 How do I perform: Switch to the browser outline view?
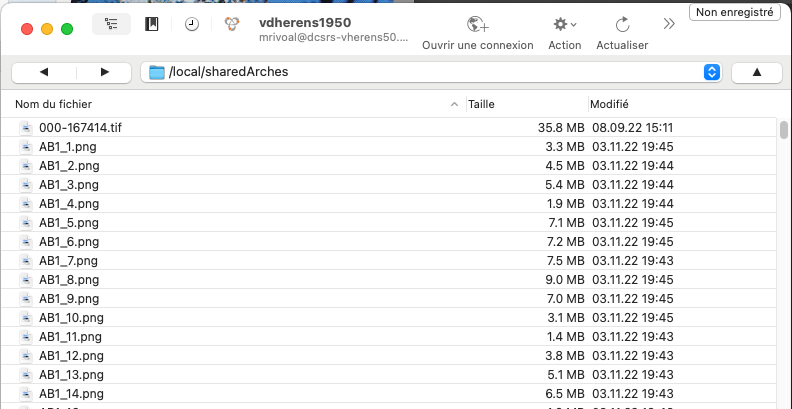(x=111, y=24)
